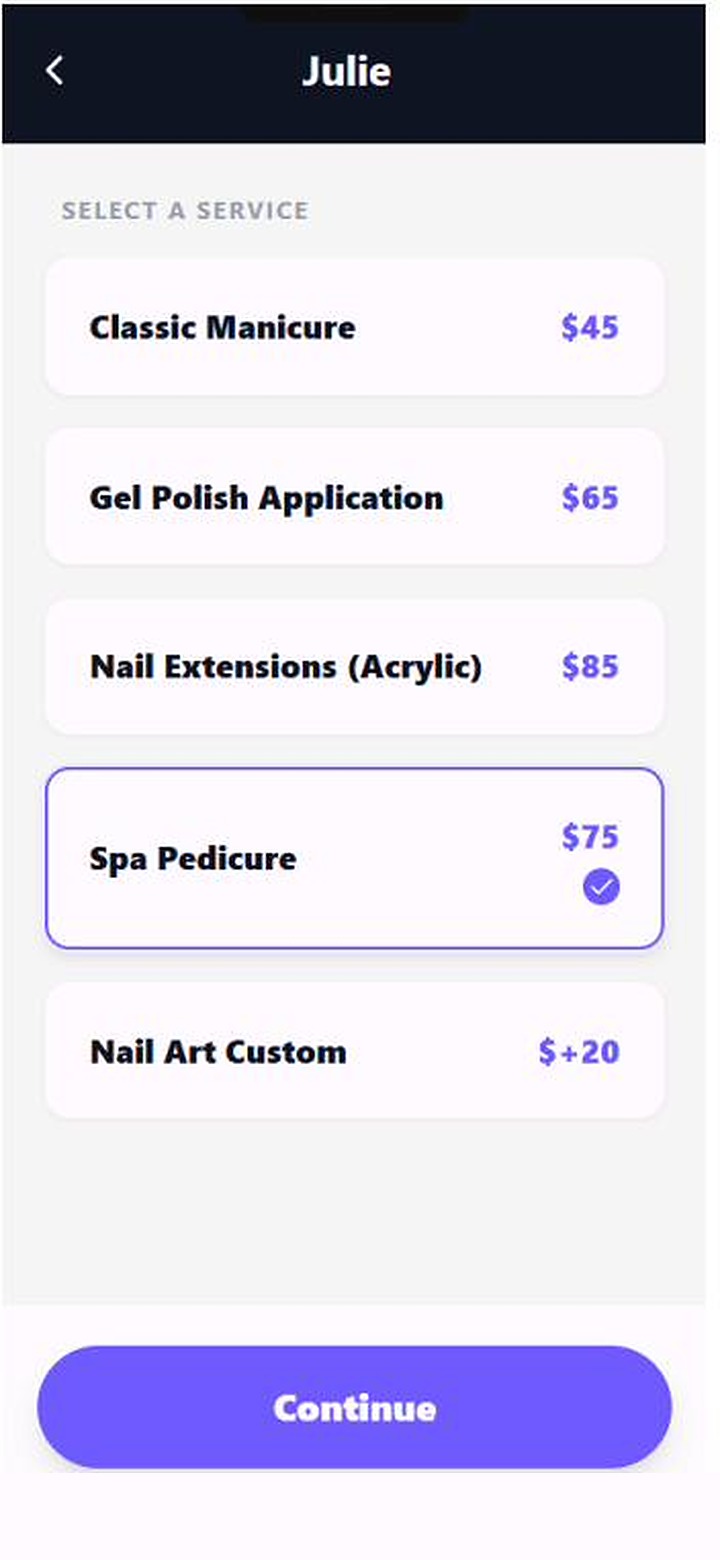Click the word (Acrylic) in Nail Extensions
This screenshot has width=720, height=1560.
415,667
